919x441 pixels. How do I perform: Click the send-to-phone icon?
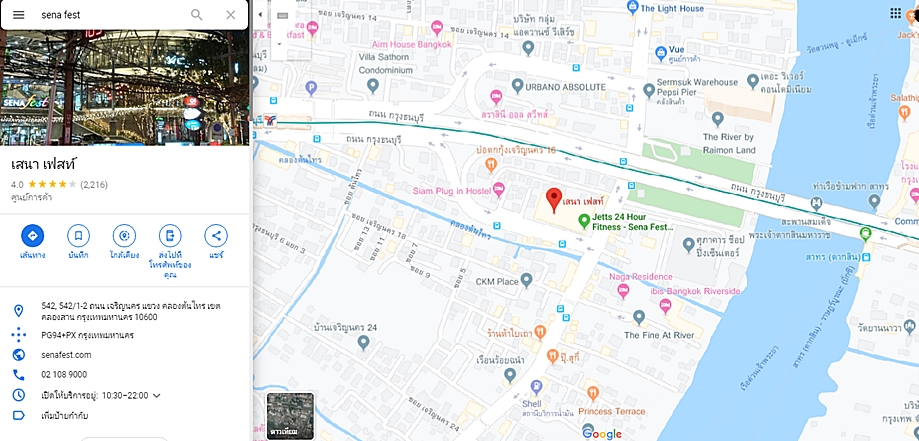pyautogui.click(x=170, y=236)
